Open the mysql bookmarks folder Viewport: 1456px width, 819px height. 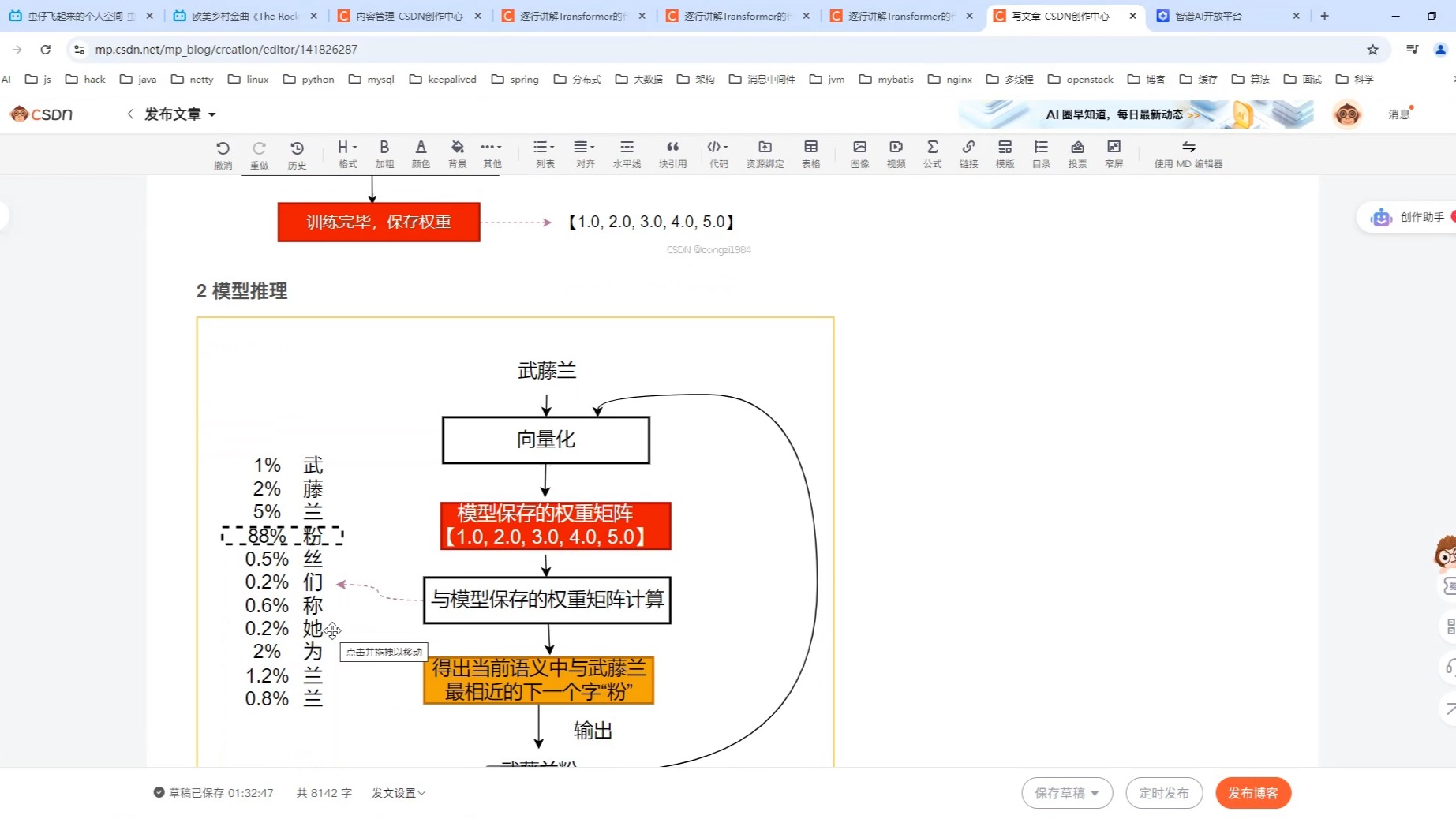(371, 79)
